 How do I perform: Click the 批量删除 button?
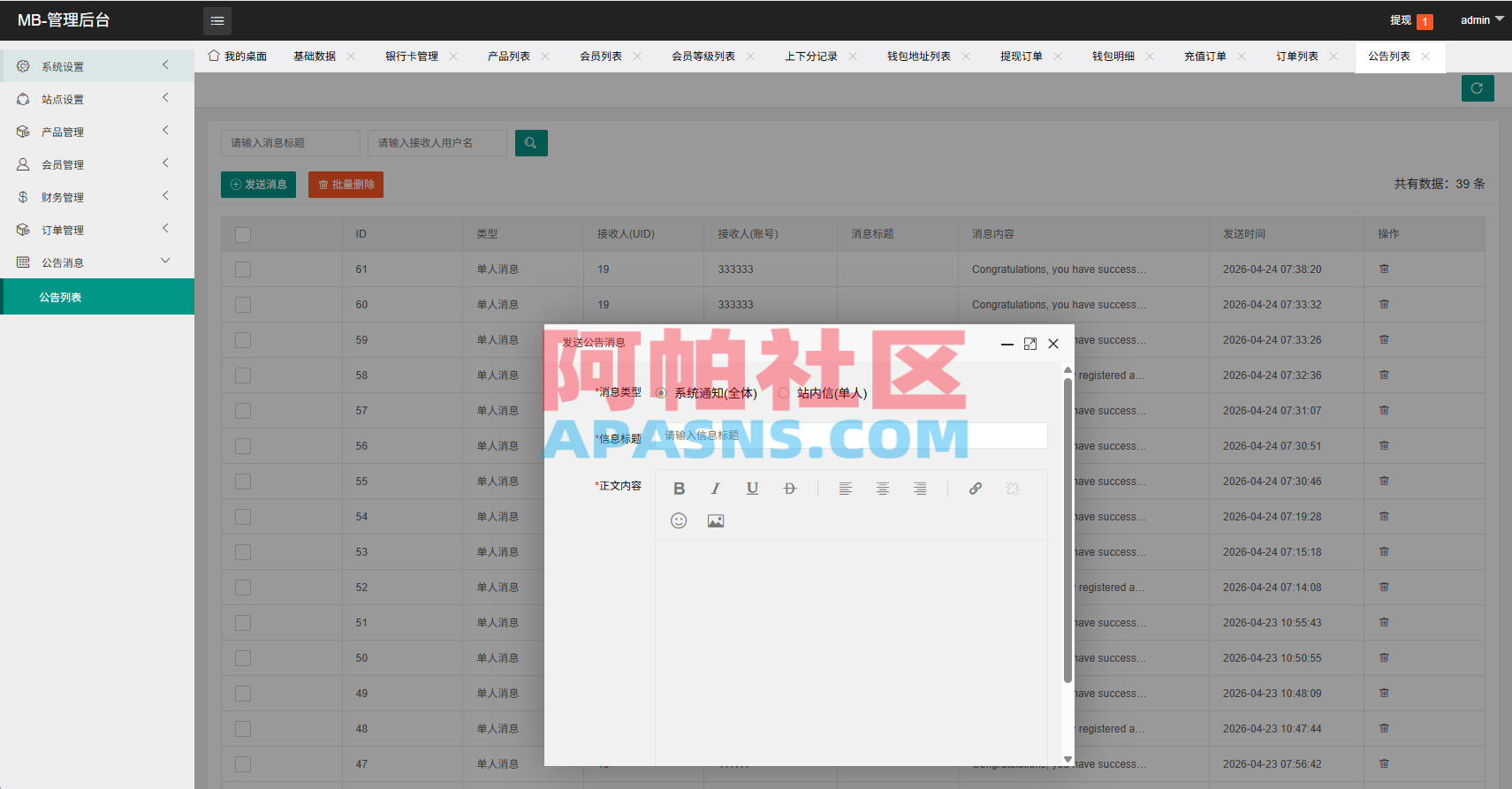[x=346, y=185]
